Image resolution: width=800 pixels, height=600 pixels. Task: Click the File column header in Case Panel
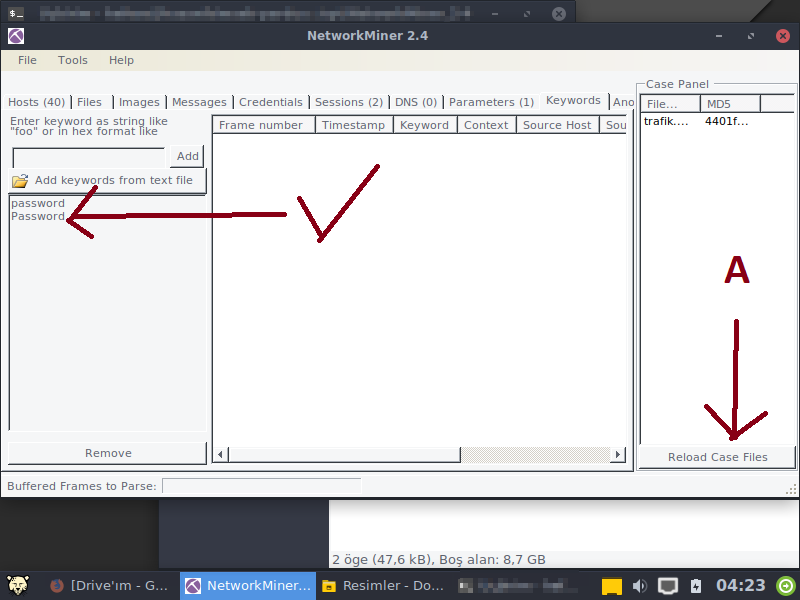(670, 104)
